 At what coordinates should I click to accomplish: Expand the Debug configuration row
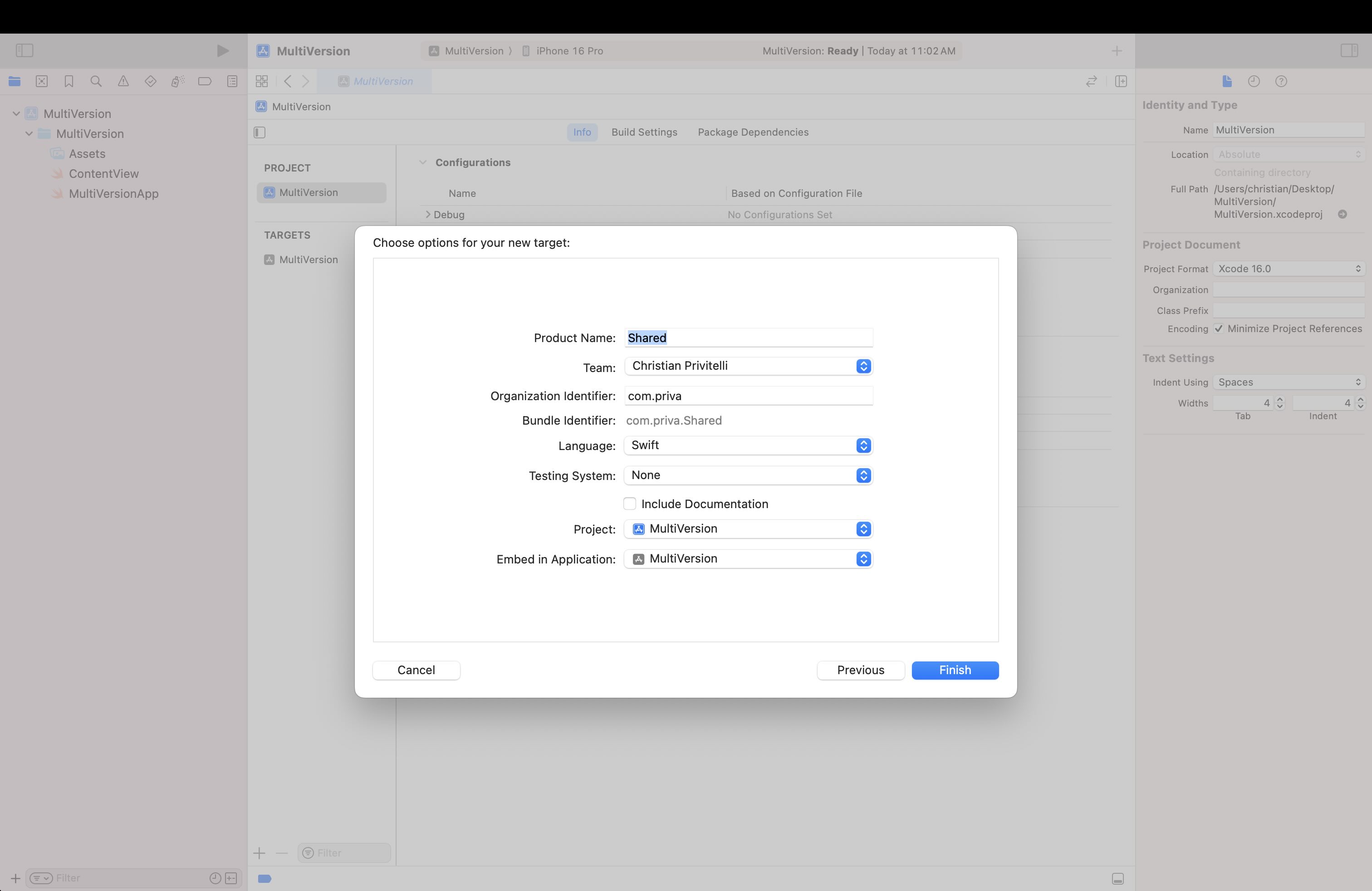[428, 215]
